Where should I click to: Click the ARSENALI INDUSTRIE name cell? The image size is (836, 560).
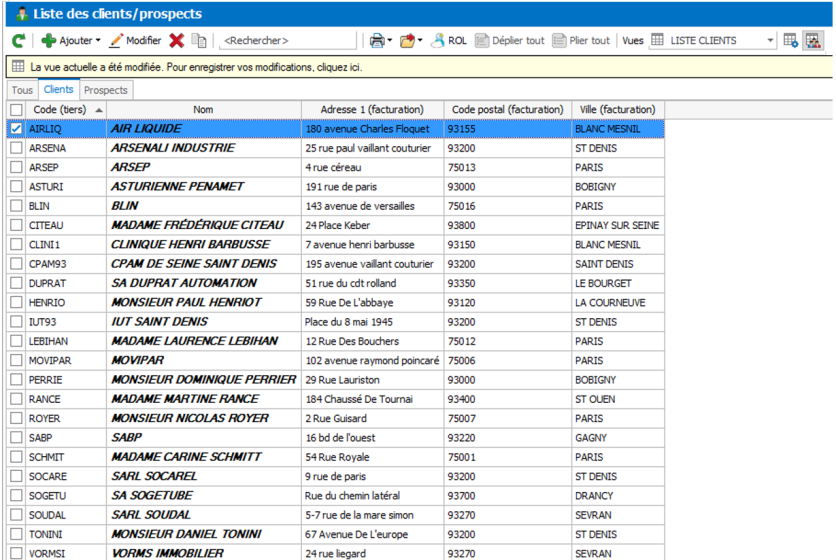click(x=204, y=148)
